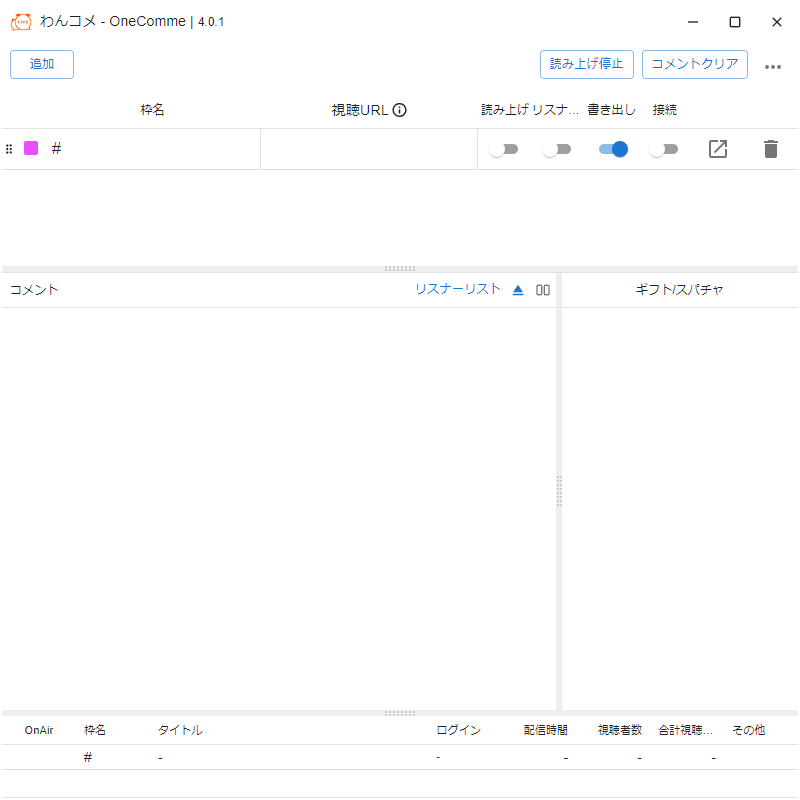Screen dimensions: 800x800
Task: Turn on the リスナー toggle switch
Action: coord(556,149)
